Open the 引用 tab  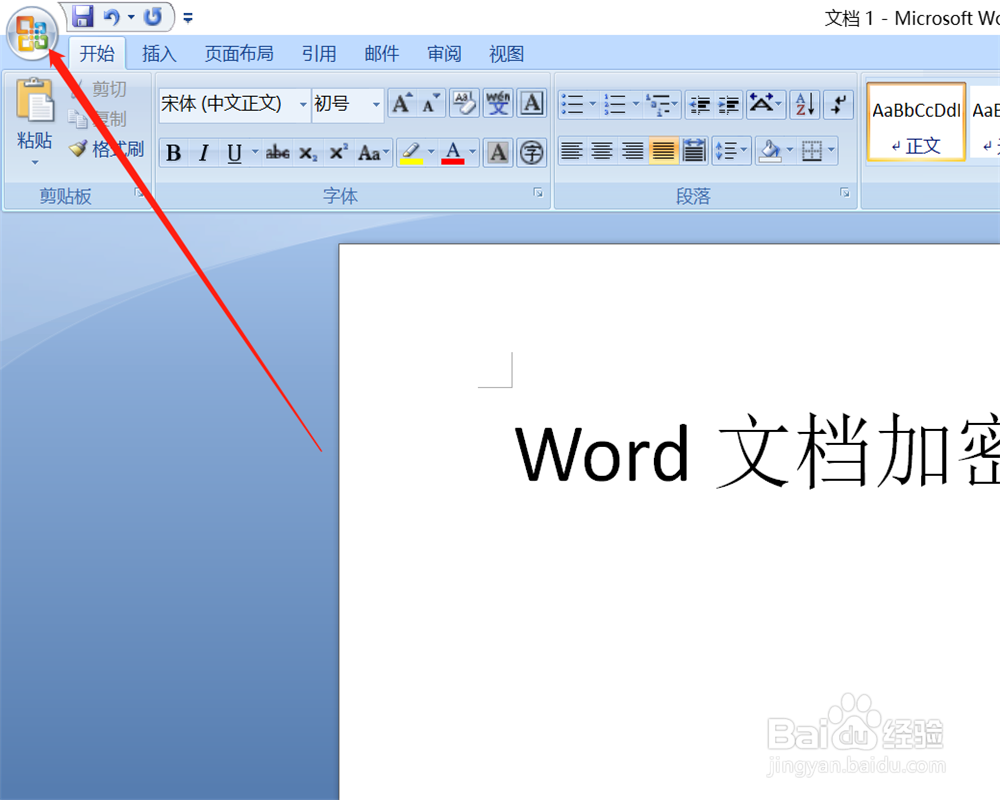point(319,54)
